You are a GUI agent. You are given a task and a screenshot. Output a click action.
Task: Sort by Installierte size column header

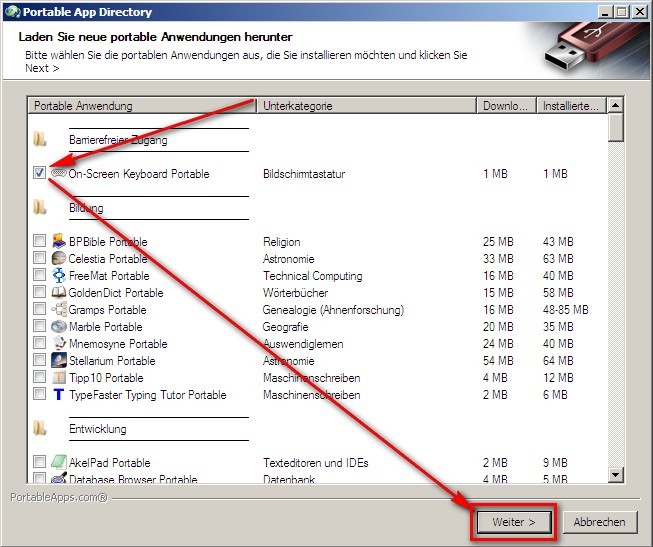(571, 106)
